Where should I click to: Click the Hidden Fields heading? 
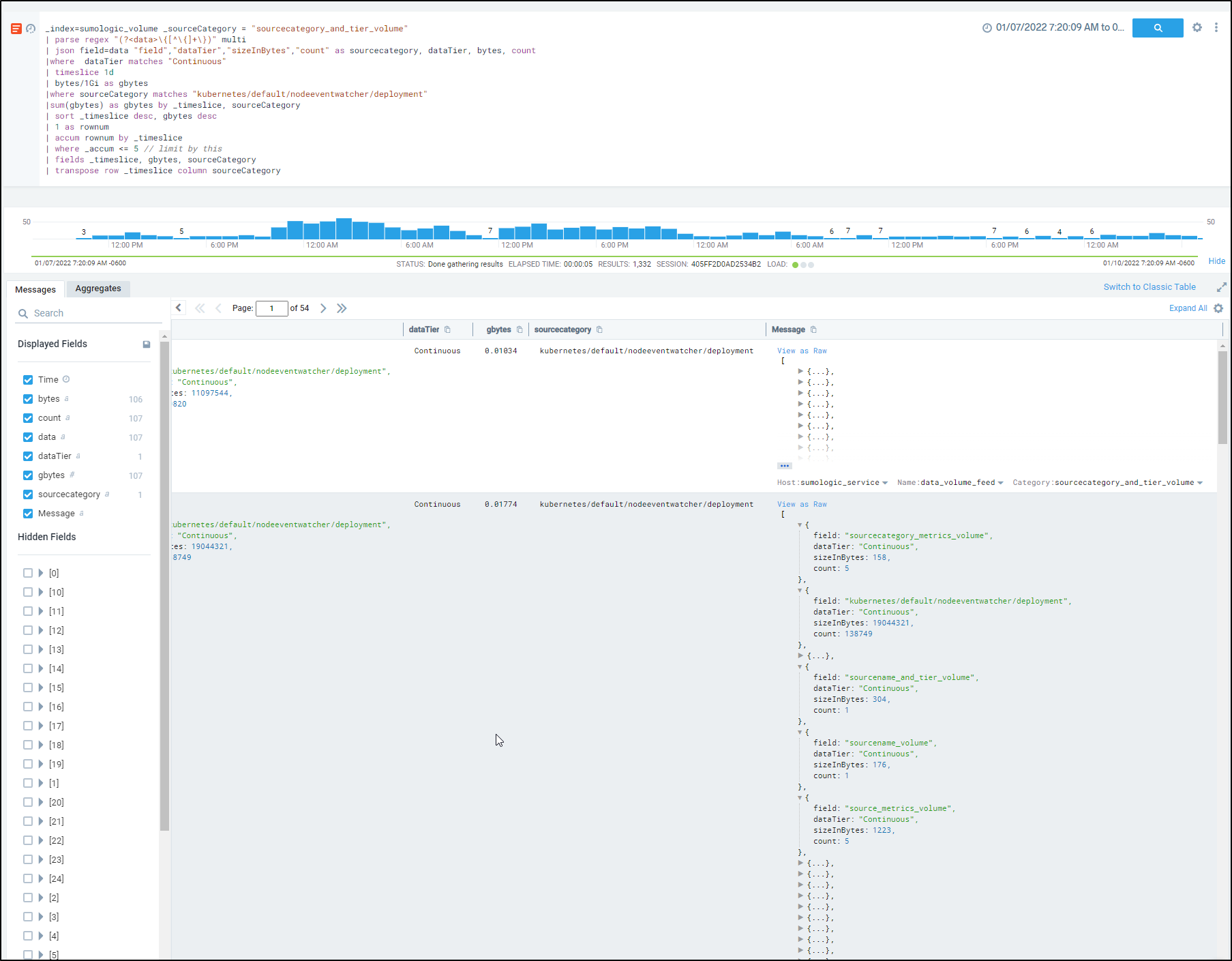(x=47, y=537)
